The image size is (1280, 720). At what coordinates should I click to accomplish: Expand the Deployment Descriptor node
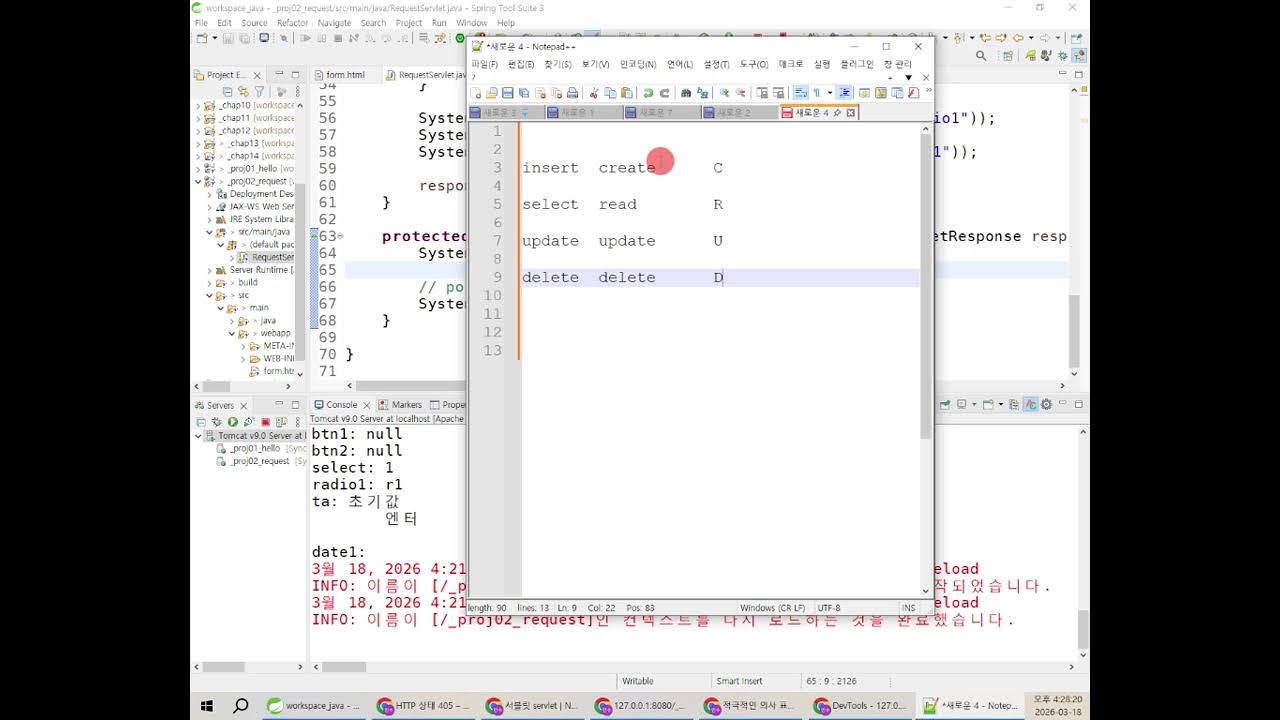point(210,194)
